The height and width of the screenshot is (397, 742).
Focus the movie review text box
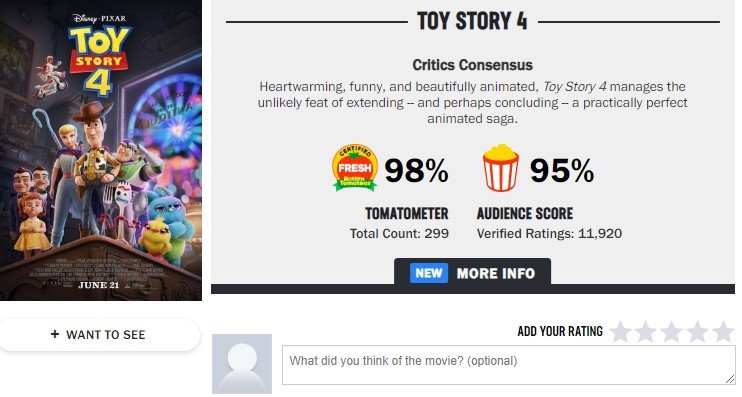tap(508, 365)
